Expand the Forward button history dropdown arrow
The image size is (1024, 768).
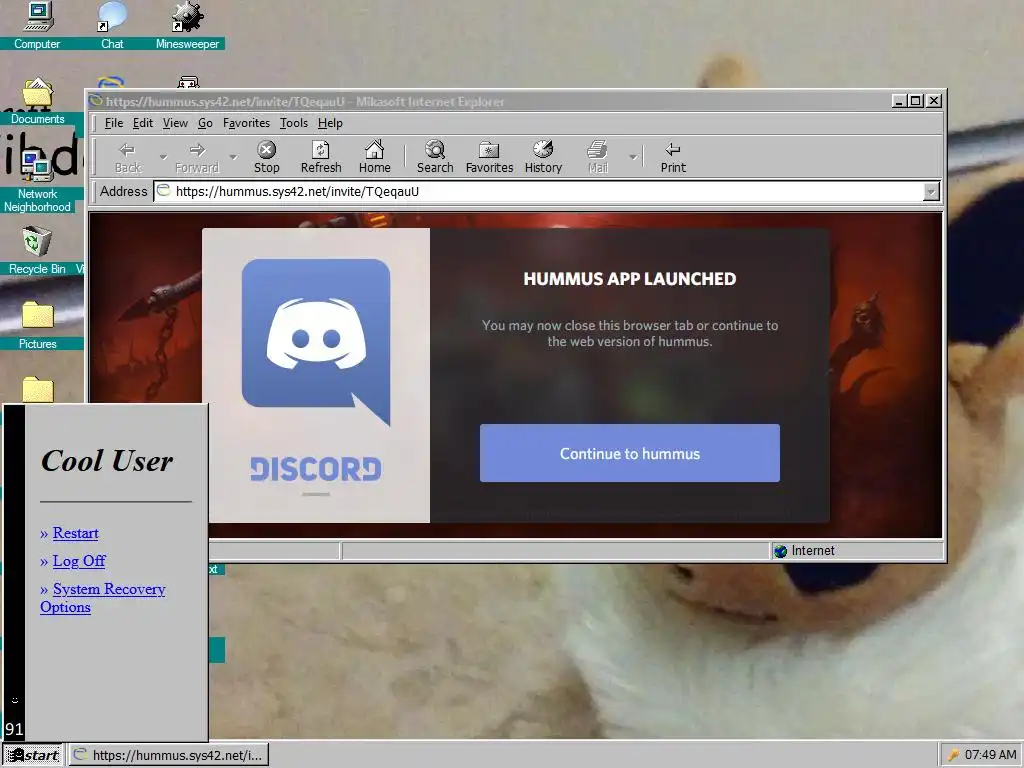point(233,157)
